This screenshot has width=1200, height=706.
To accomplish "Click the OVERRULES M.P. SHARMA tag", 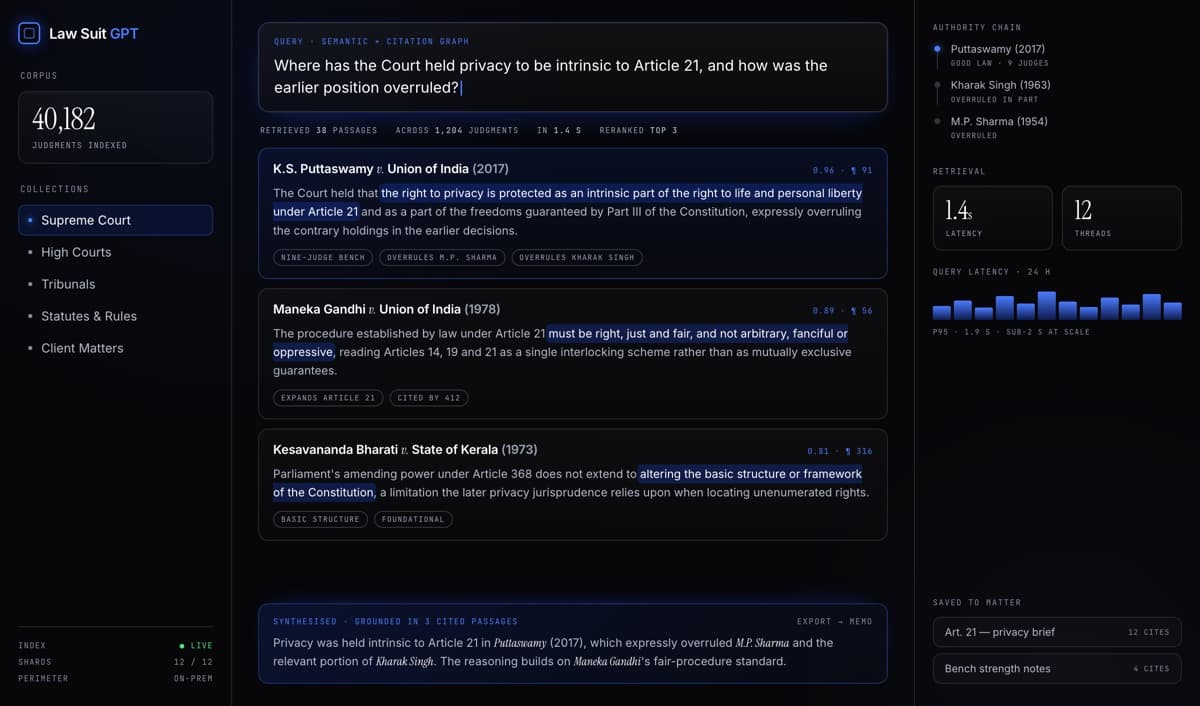I will [442, 257].
